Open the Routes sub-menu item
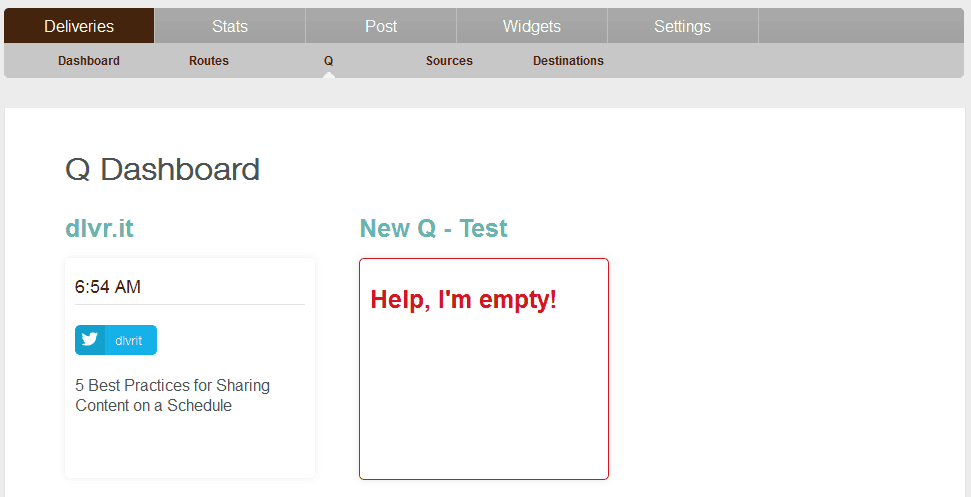The width and height of the screenshot is (971, 497). point(209,61)
